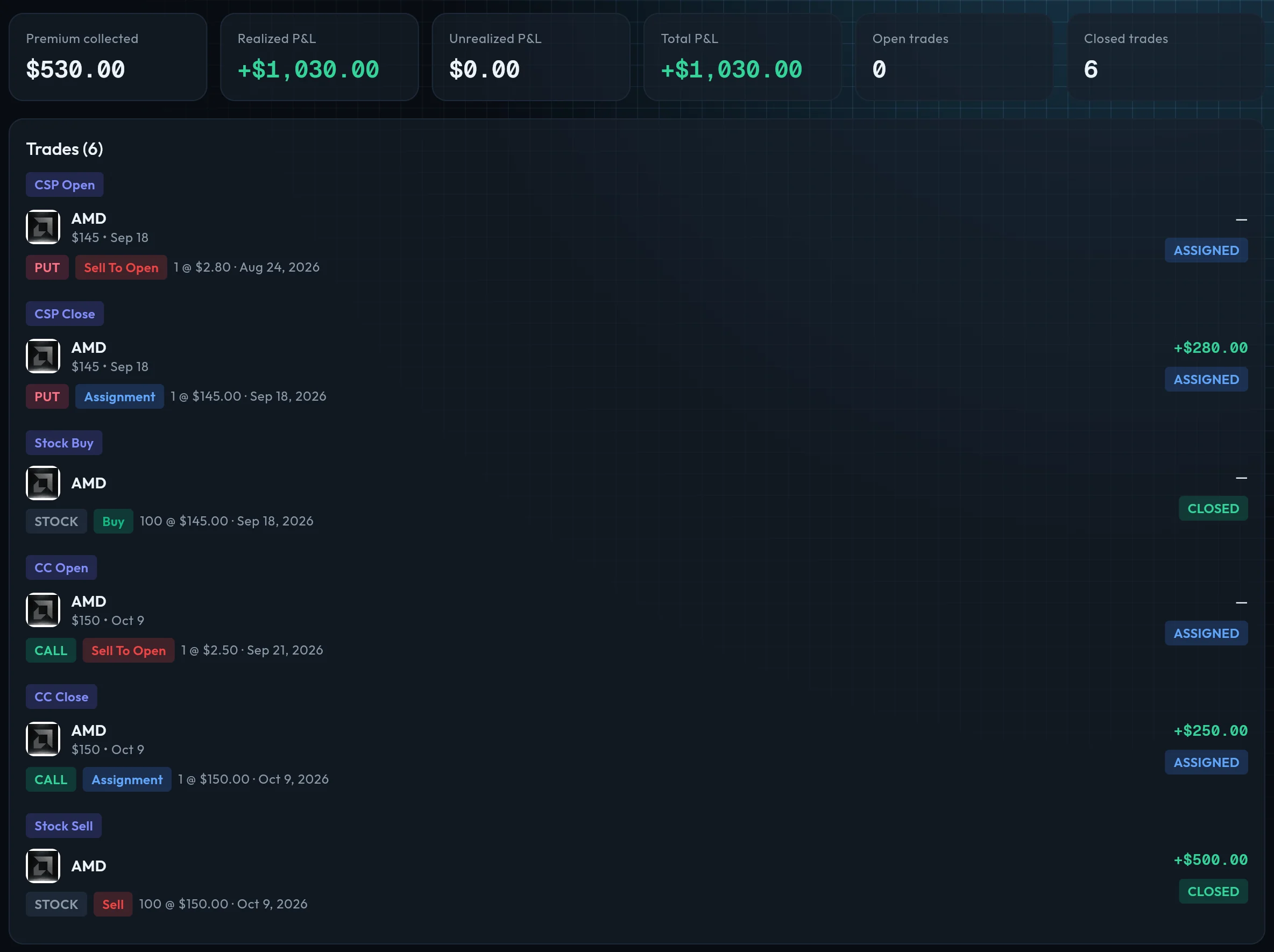The width and height of the screenshot is (1274, 952).
Task: Click the AMD logo in CC Close trade
Action: [x=43, y=739]
